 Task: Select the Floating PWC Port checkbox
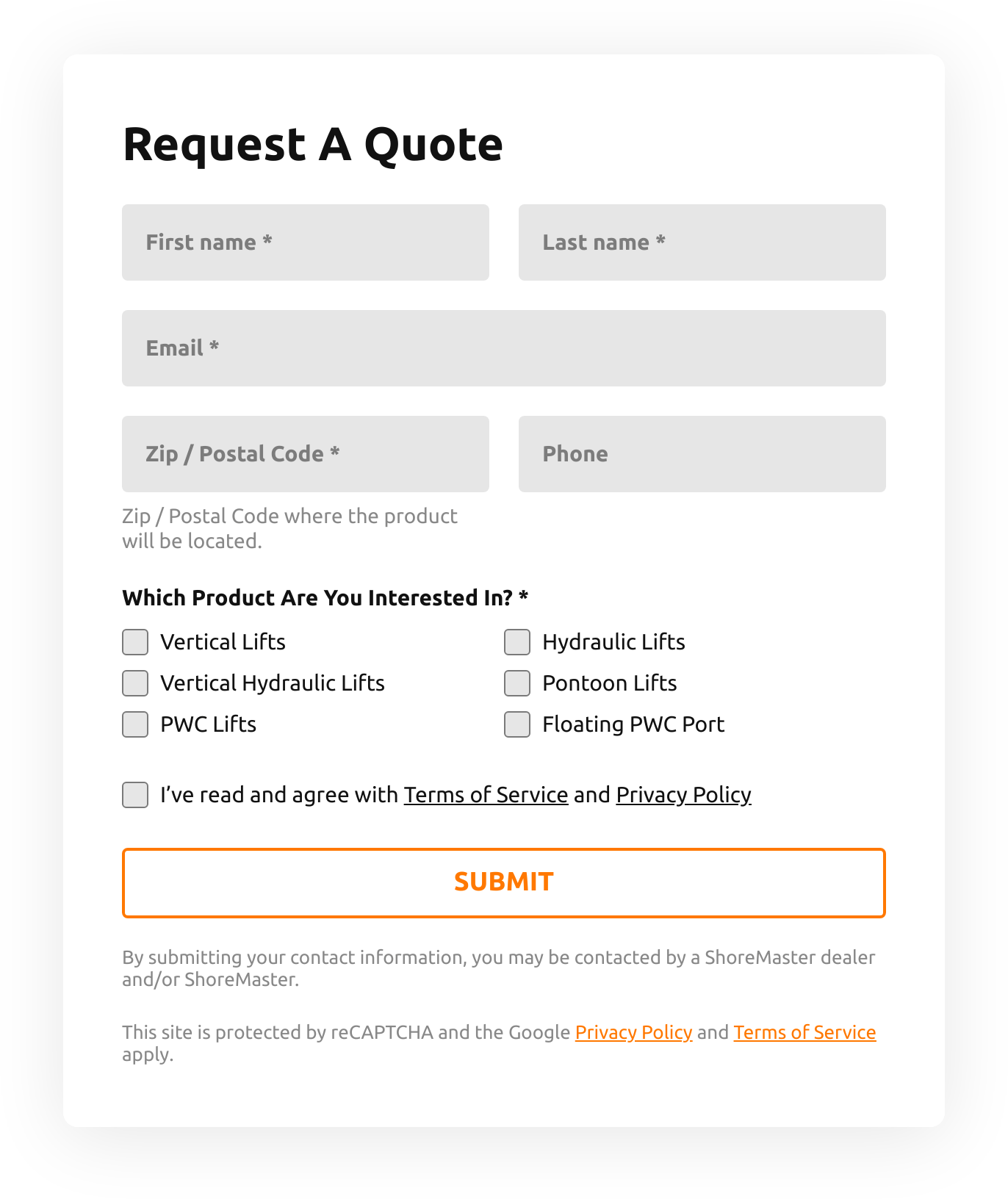516,724
